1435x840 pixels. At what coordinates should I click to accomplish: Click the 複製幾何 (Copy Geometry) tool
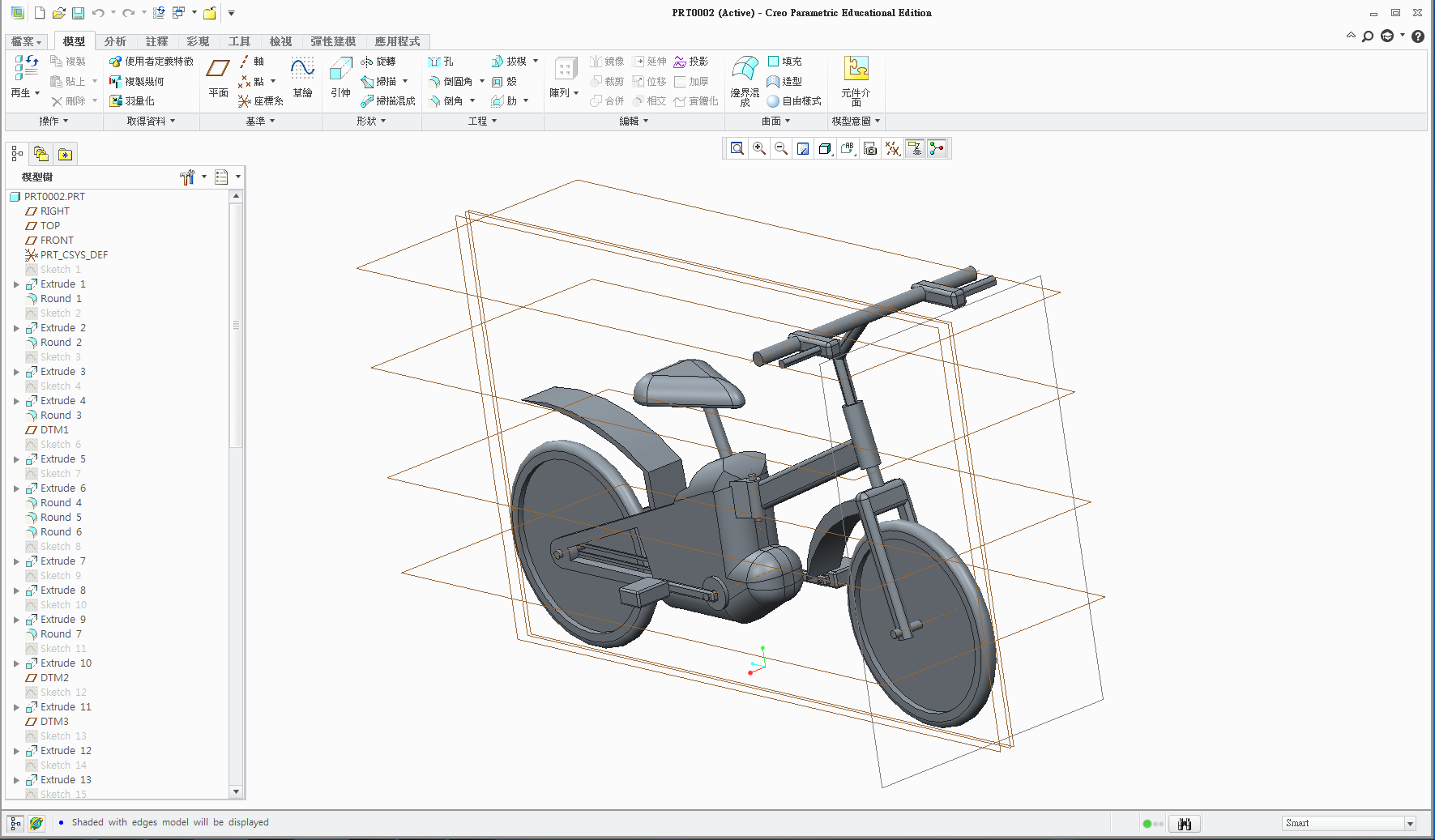click(x=137, y=81)
